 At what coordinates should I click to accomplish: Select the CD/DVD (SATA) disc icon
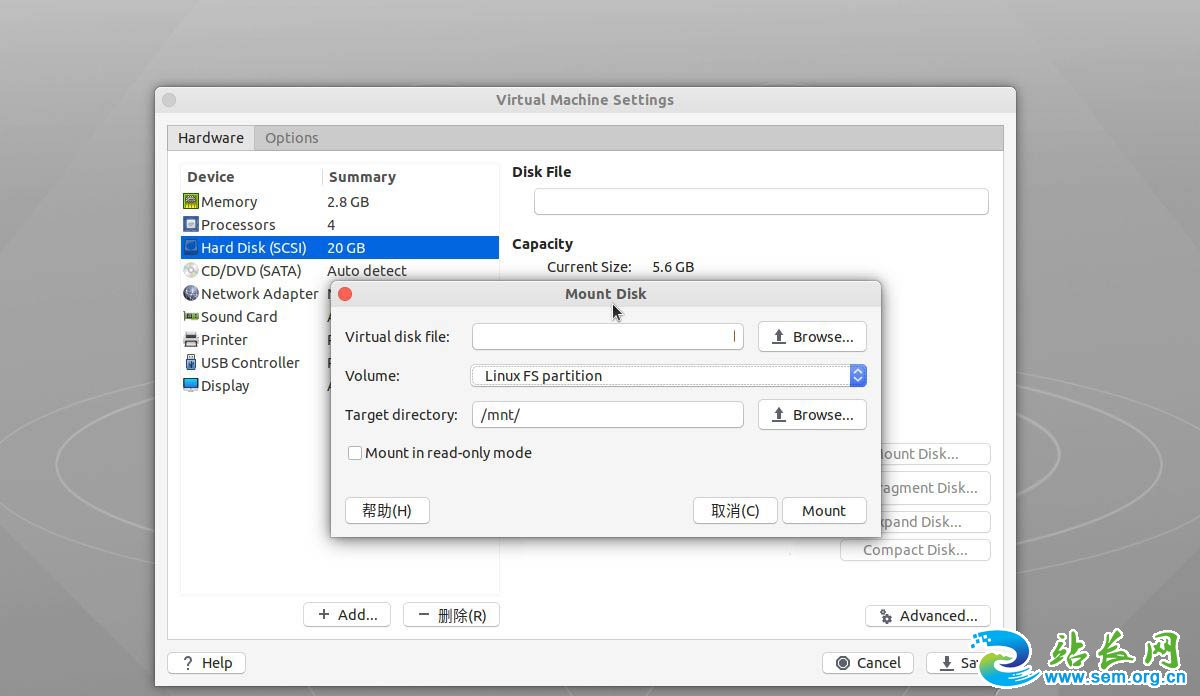(x=191, y=271)
